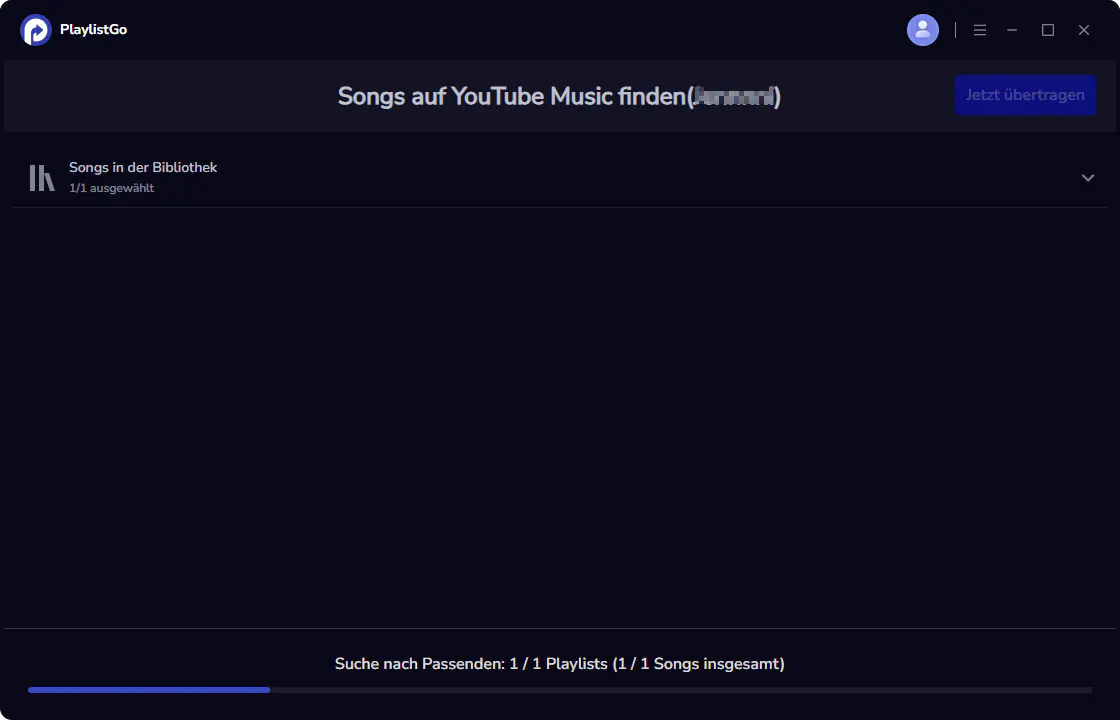The width and height of the screenshot is (1120, 720).
Task: Click the Suche nach Passenden status text
Action: [559, 664]
